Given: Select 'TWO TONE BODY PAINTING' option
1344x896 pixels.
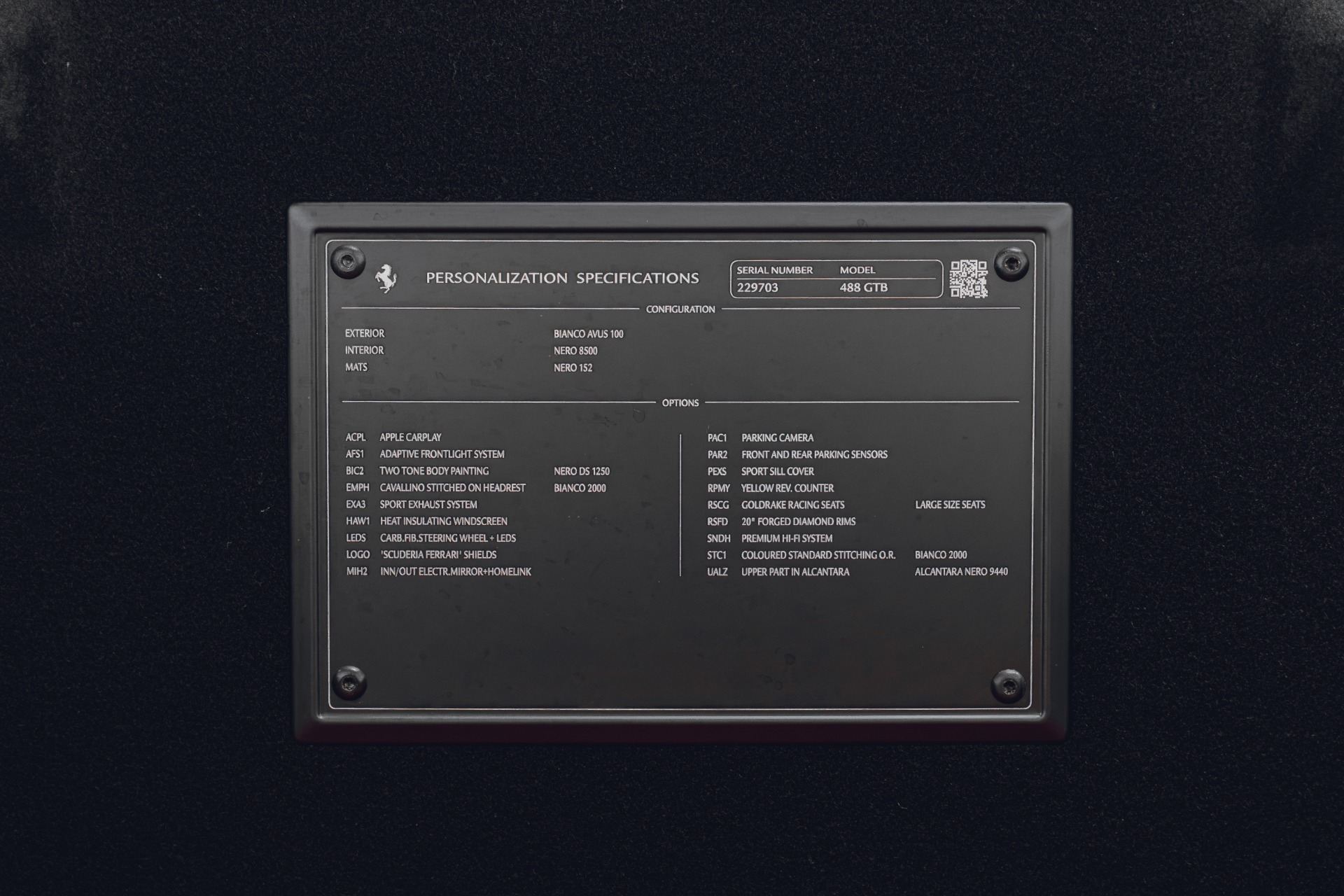Looking at the screenshot, I should 434,470.
